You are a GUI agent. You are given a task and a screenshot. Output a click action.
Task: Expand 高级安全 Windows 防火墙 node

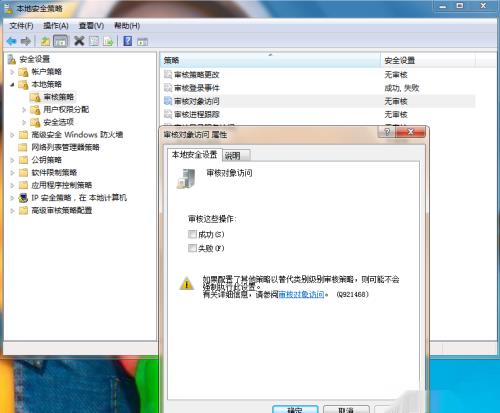pyautogui.click(x=12, y=135)
